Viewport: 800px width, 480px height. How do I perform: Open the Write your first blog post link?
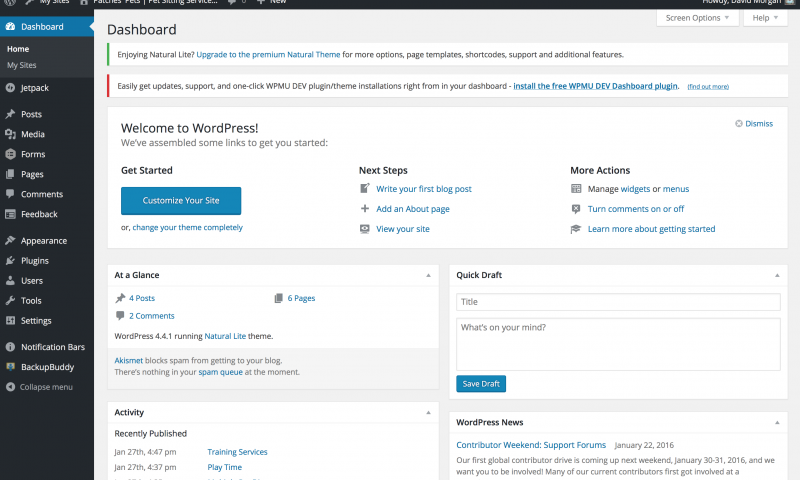[x=423, y=189]
